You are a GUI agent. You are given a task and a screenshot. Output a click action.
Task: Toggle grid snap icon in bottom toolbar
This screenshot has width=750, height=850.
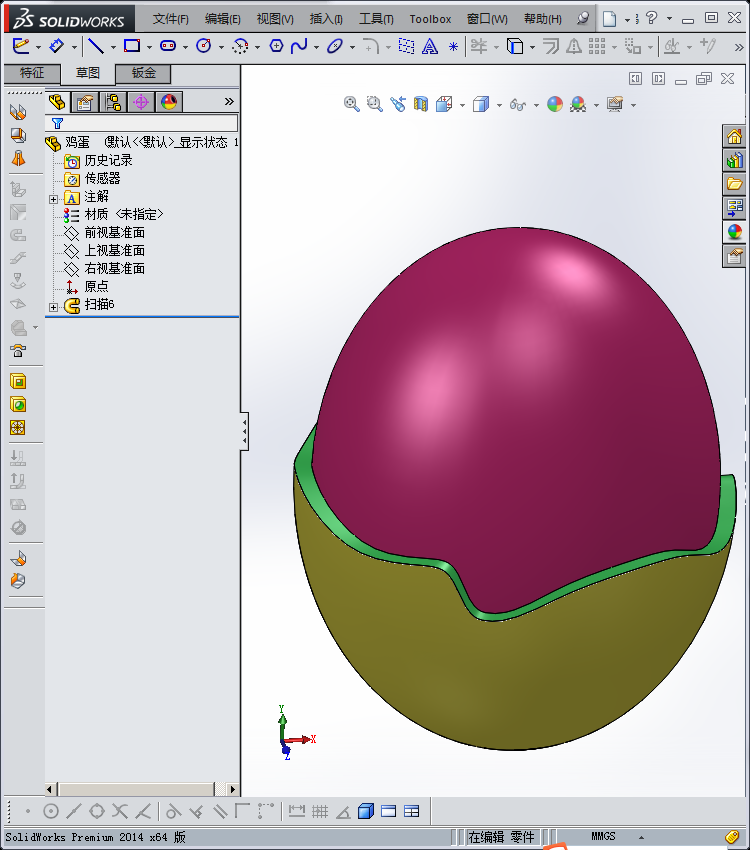[x=320, y=811]
